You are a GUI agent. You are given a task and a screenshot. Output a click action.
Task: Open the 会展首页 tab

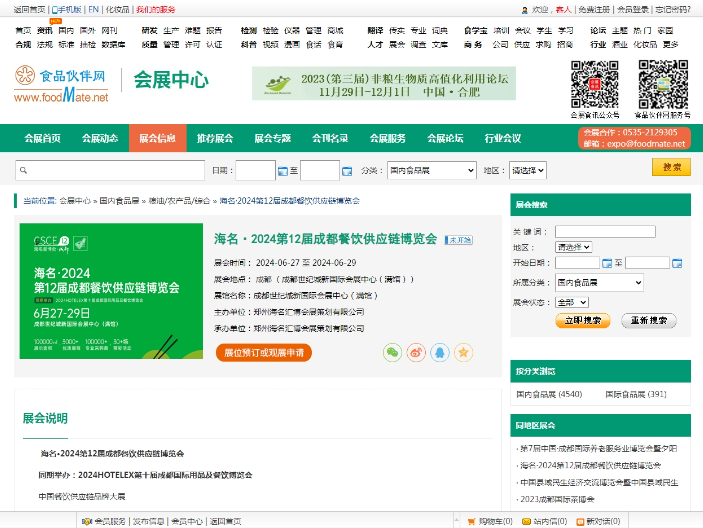point(42,138)
